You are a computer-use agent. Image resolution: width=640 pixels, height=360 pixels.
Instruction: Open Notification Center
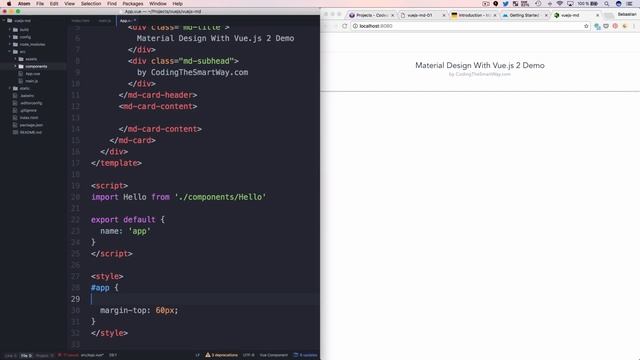629,4
